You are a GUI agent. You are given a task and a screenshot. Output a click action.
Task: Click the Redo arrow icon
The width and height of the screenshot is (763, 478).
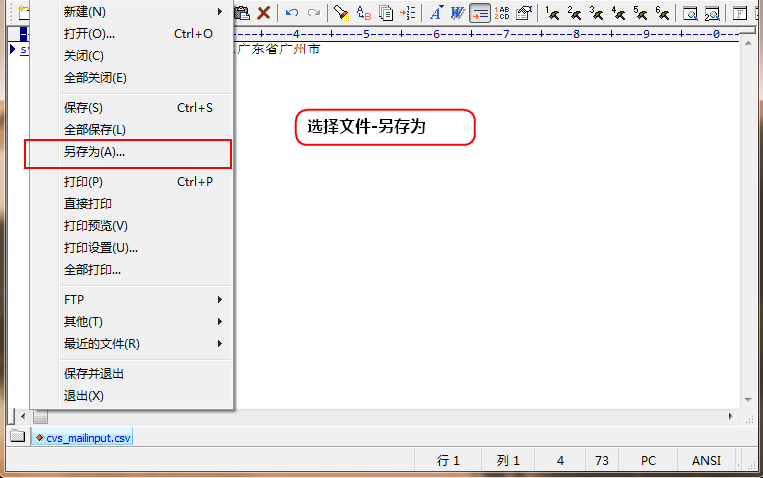pyautogui.click(x=314, y=13)
